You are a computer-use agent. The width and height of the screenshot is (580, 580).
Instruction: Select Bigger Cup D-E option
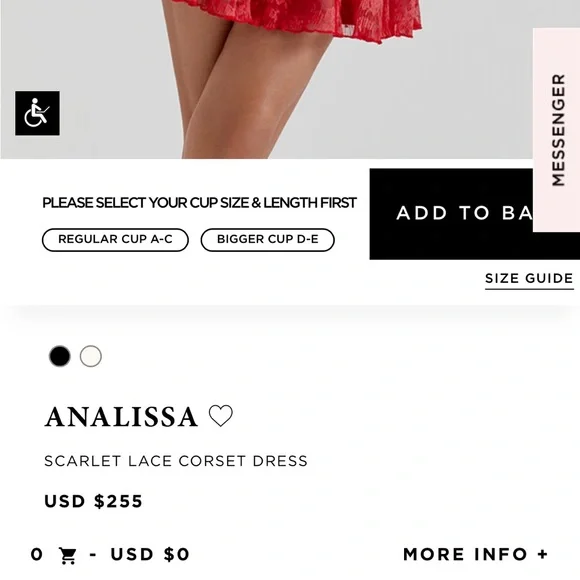[x=267, y=240]
